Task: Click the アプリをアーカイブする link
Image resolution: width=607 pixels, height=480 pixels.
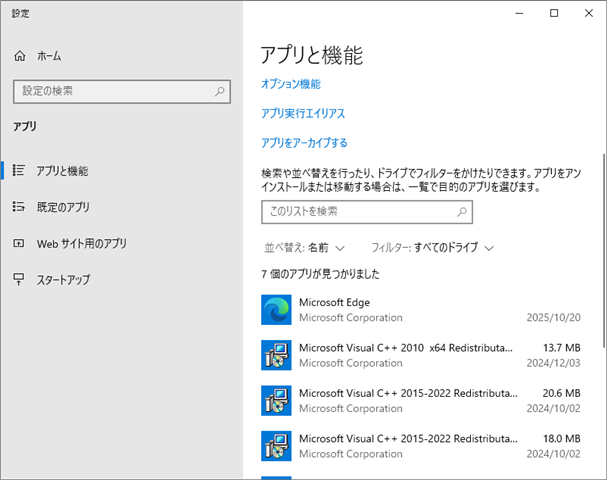Action: pyautogui.click(x=304, y=143)
